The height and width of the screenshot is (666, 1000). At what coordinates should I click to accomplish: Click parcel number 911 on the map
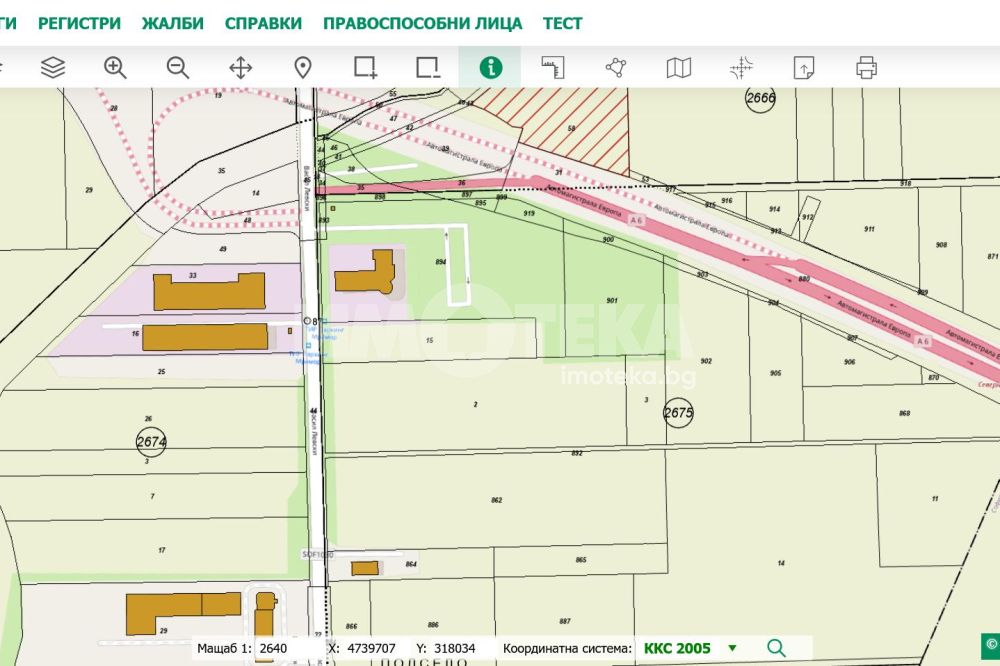pyautogui.click(x=869, y=229)
